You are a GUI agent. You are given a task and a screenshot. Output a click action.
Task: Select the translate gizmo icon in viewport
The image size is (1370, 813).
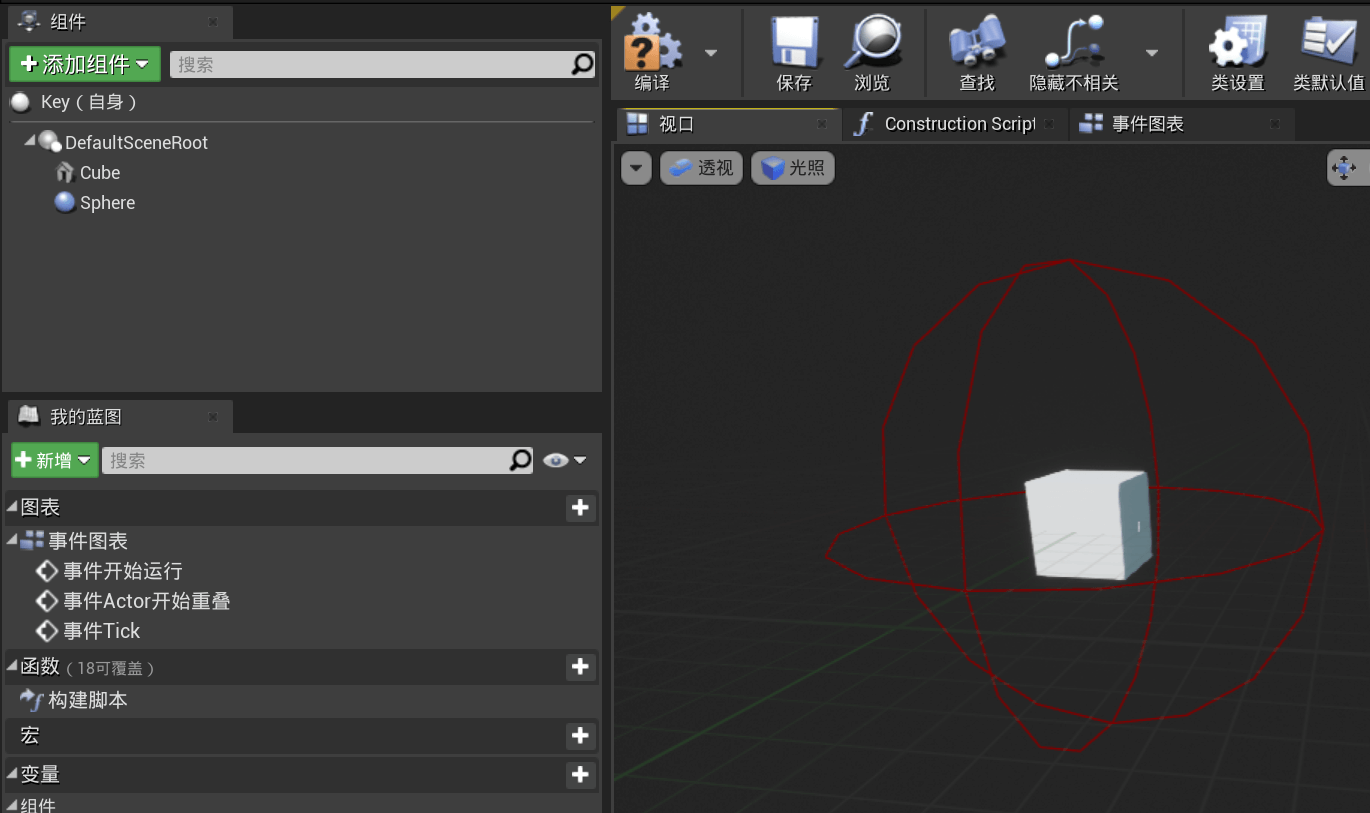[1345, 168]
